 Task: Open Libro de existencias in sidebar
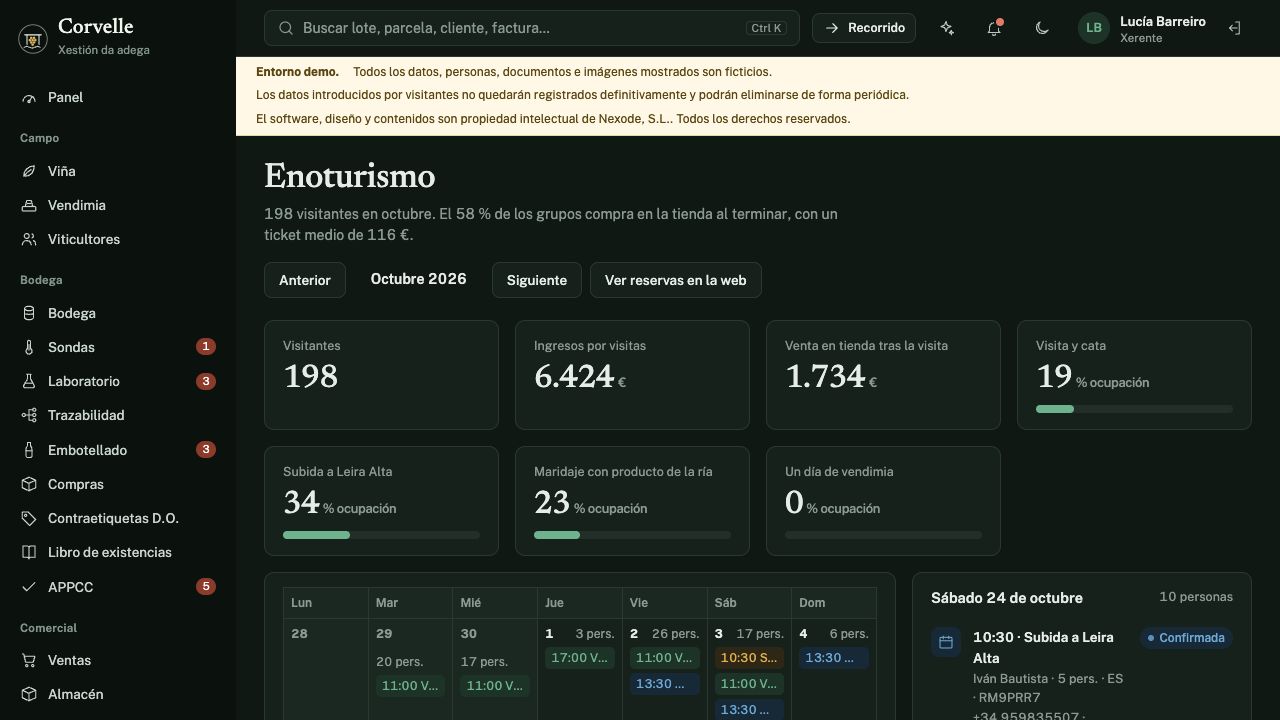click(118, 553)
